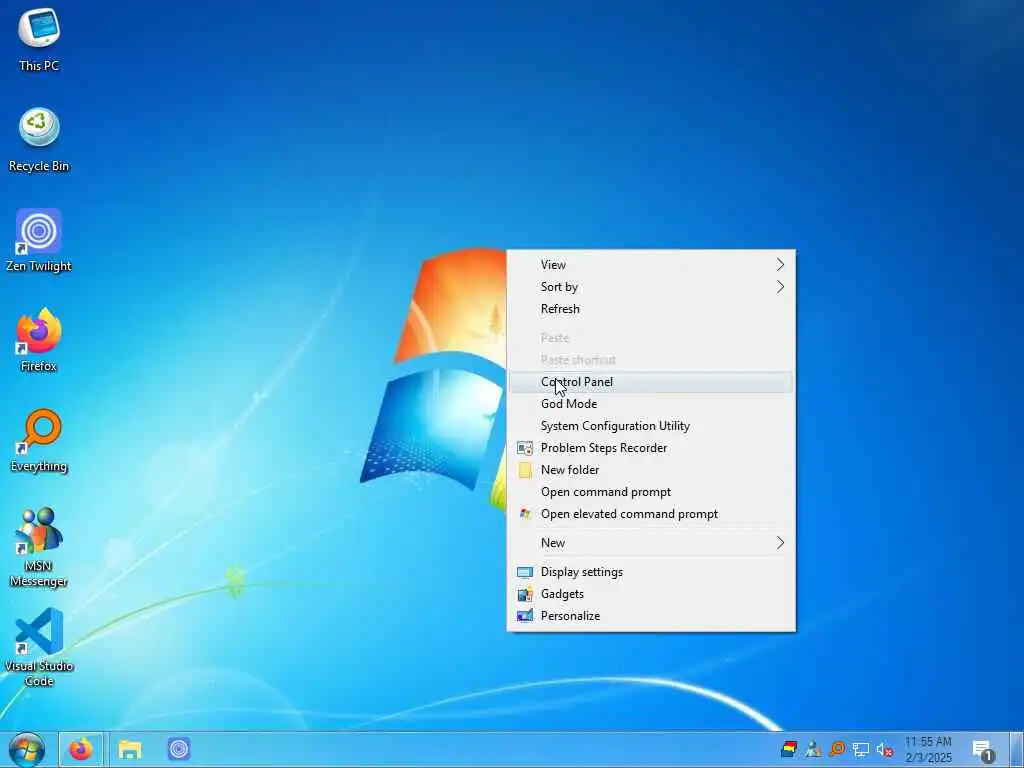Select the Recycle Bin desktop icon
The image size is (1024, 768).
coord(39,139)
